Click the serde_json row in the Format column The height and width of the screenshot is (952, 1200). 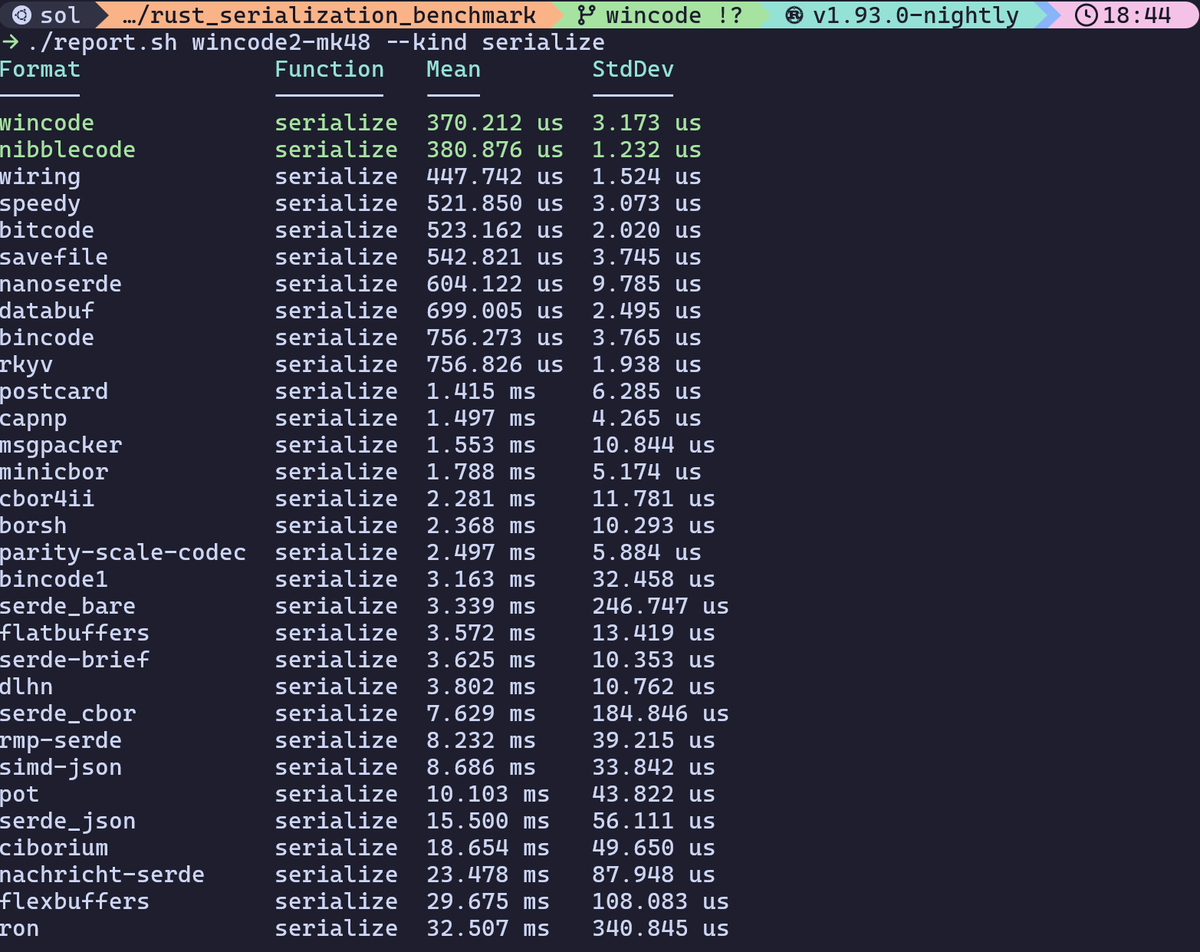click(68, 820)
